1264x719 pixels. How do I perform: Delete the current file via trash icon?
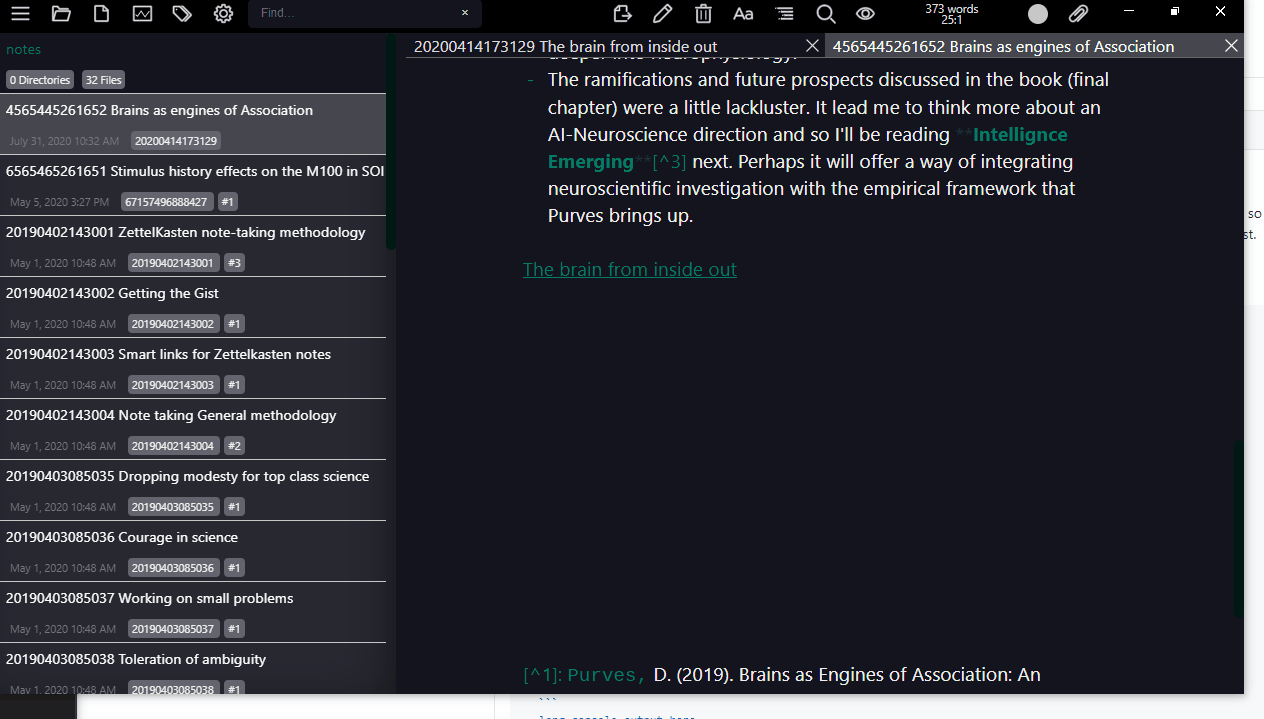coord(703,14)
